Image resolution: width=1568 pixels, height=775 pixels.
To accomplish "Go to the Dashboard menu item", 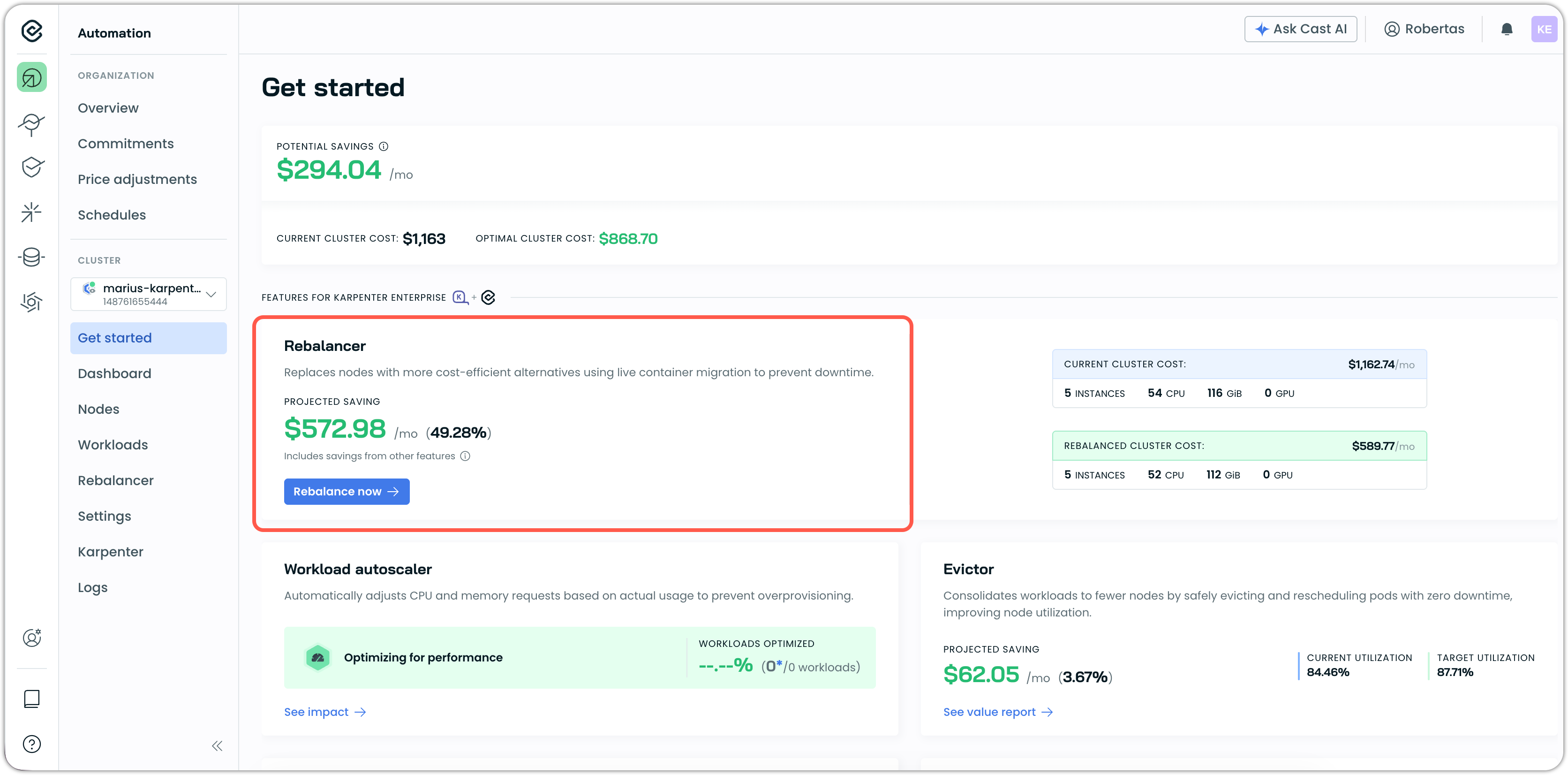I will click(114, 373).
